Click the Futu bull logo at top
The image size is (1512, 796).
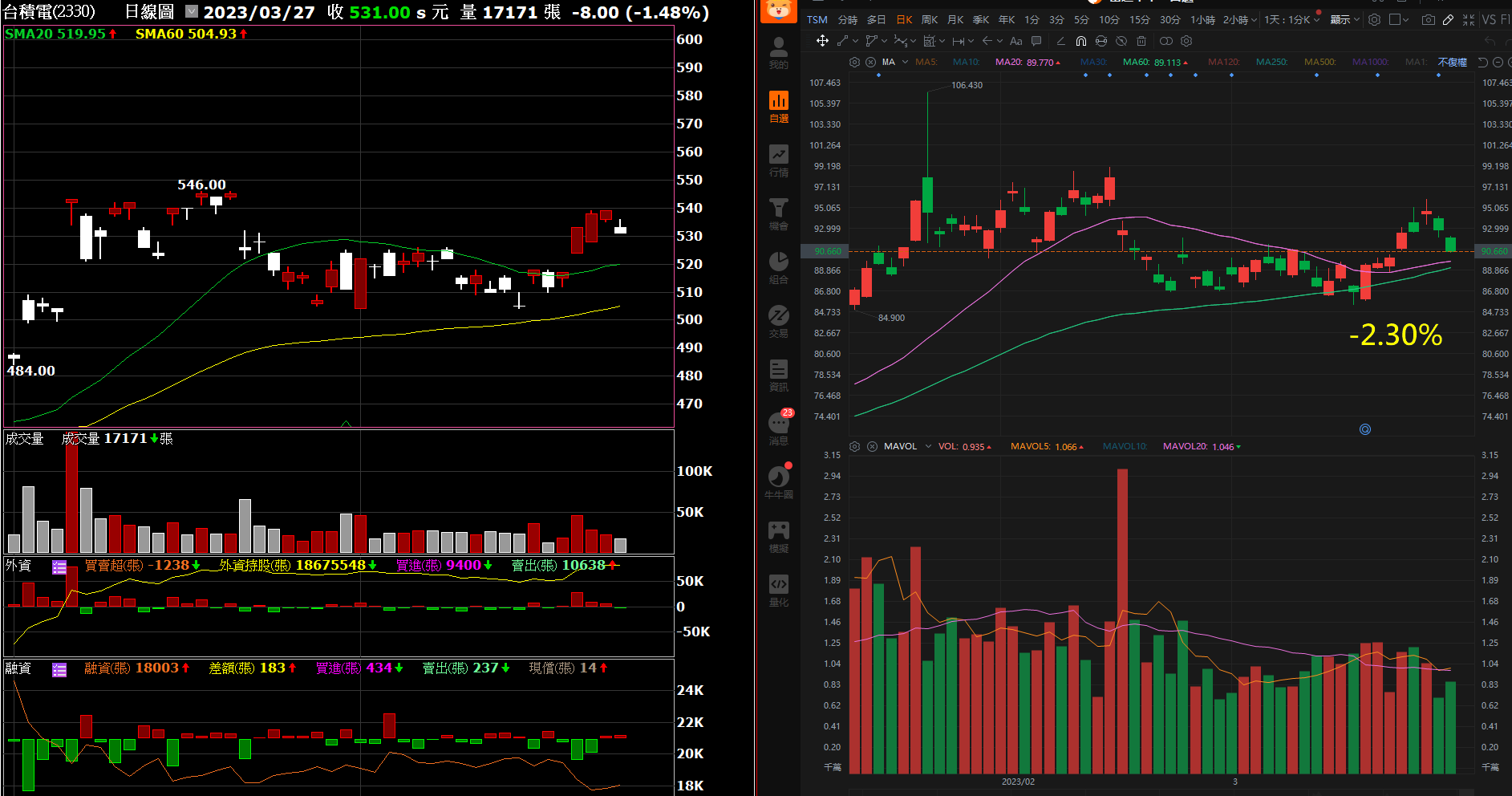point(778,10)
